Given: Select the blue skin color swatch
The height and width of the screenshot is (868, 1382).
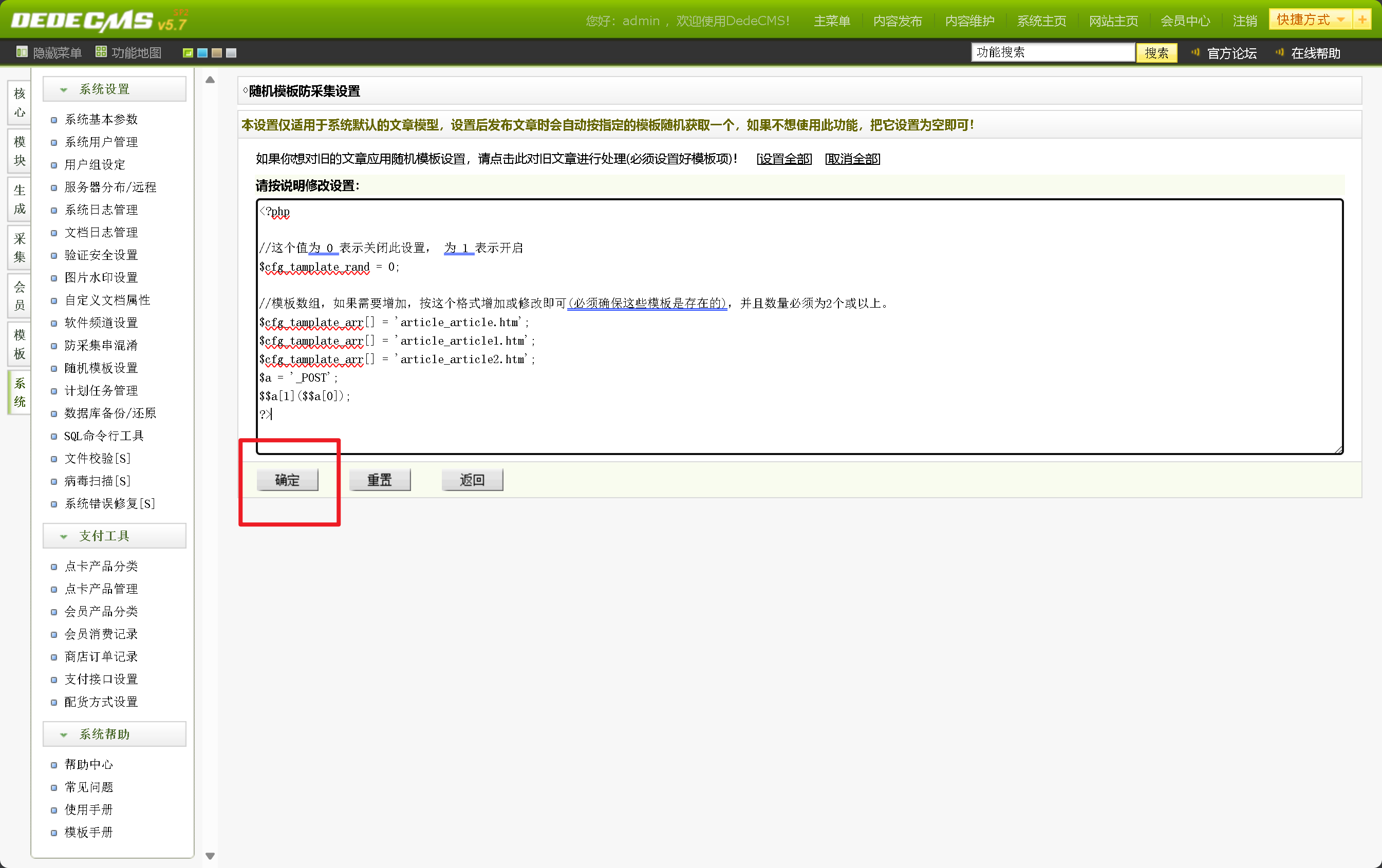Looking at the screenshot, I should (202, 53).
